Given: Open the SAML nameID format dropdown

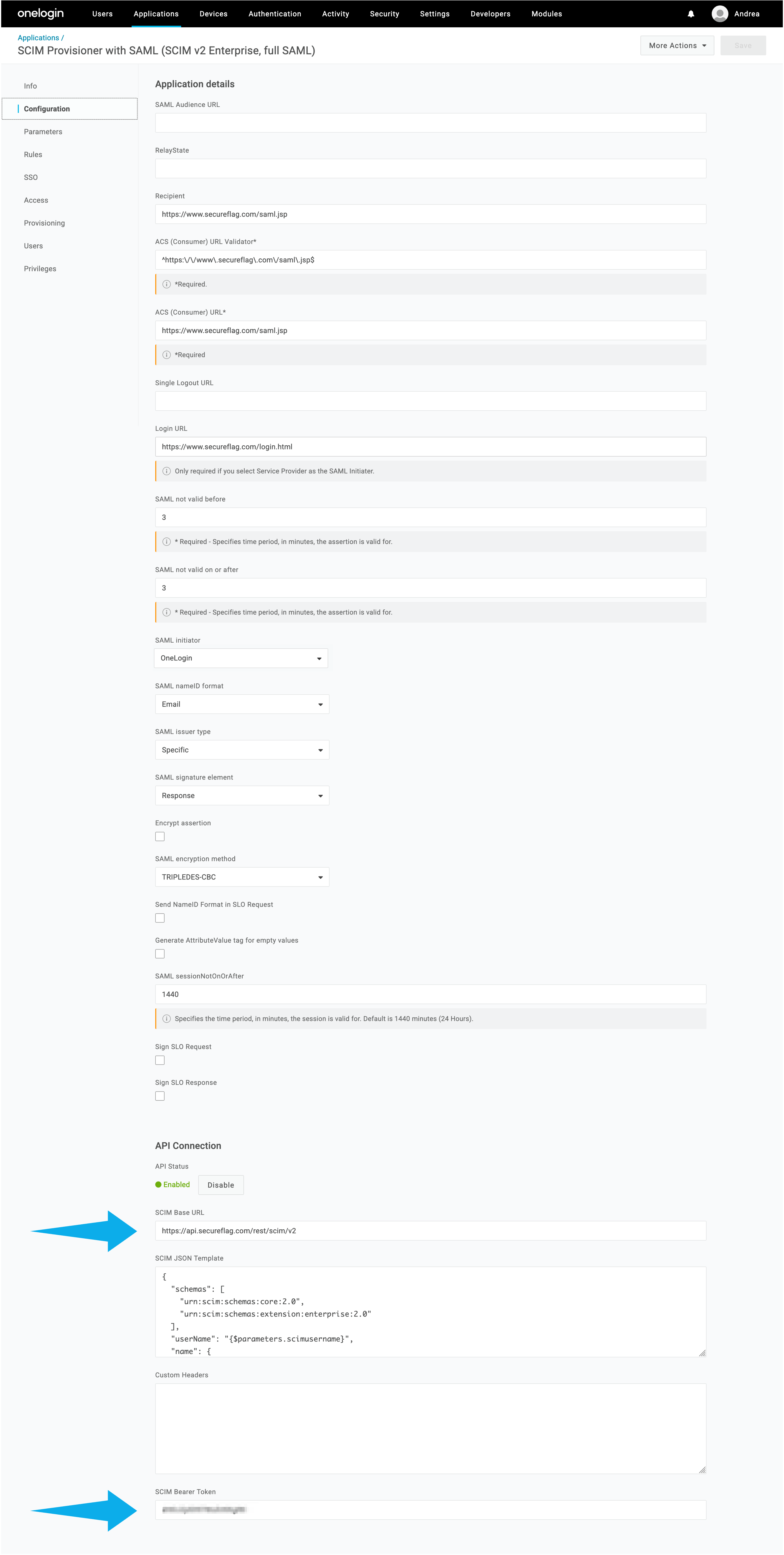Looking at the screenshot, I should tap(242, 704).
